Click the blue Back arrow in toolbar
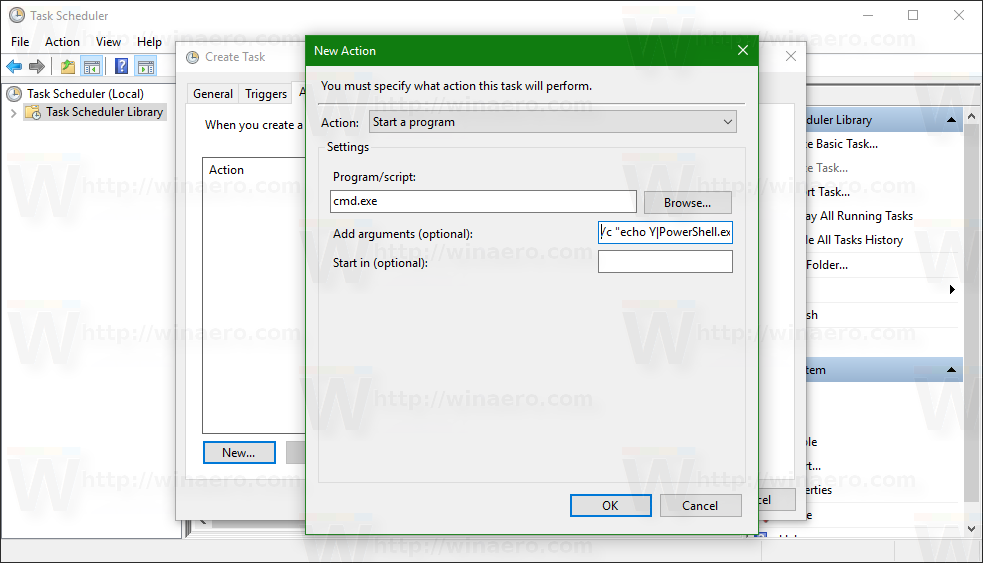 pyautogui.click(x=14, y=66)
